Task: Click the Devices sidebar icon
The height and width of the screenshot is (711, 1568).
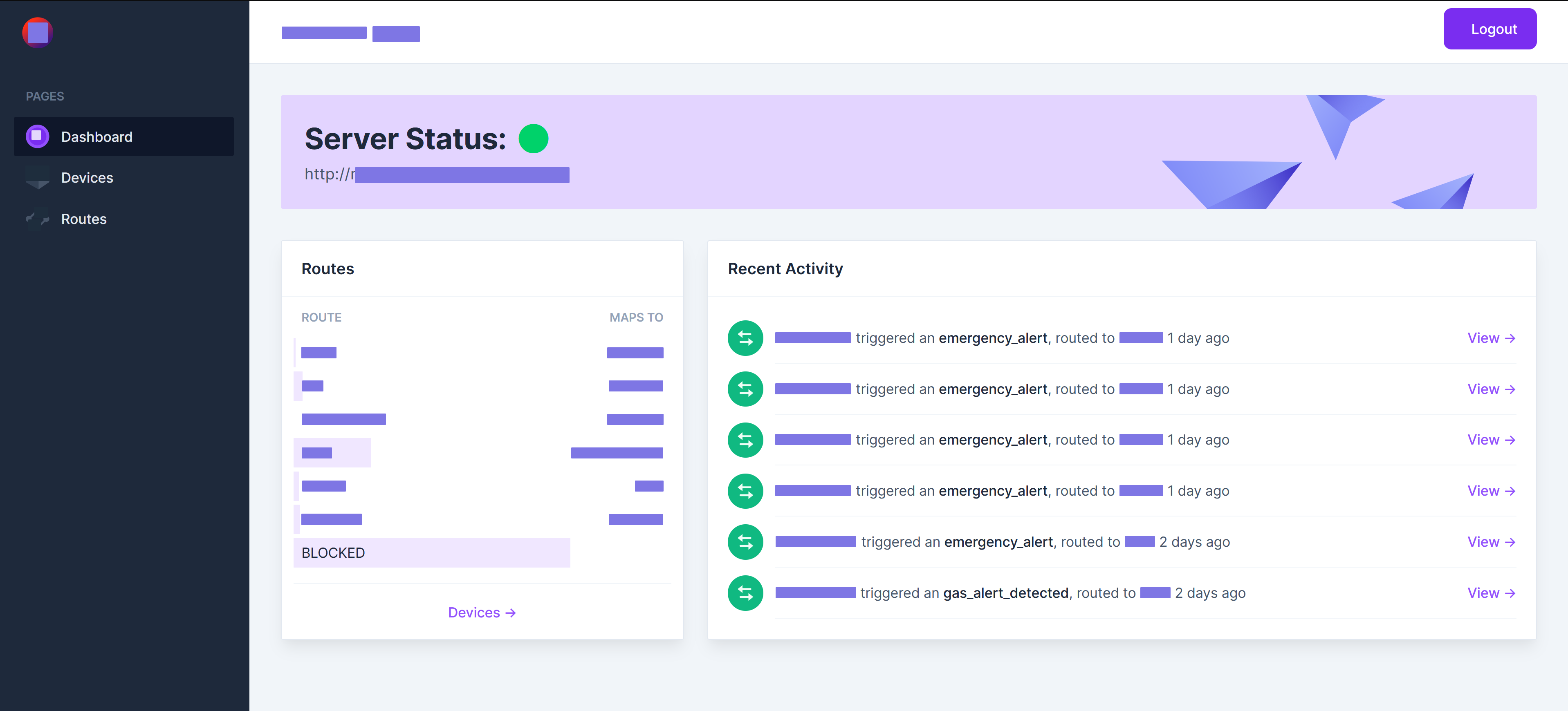Action: tap(37, 178)
